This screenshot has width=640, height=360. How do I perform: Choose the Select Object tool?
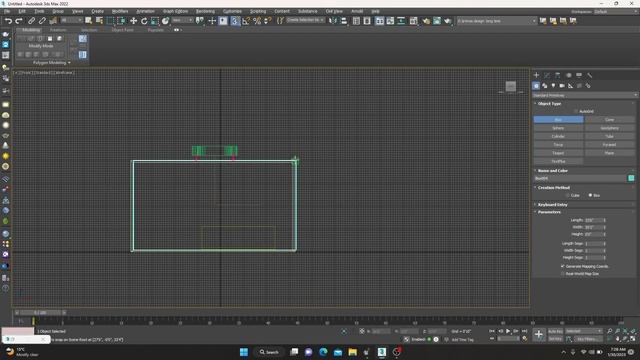click(88, 21)
